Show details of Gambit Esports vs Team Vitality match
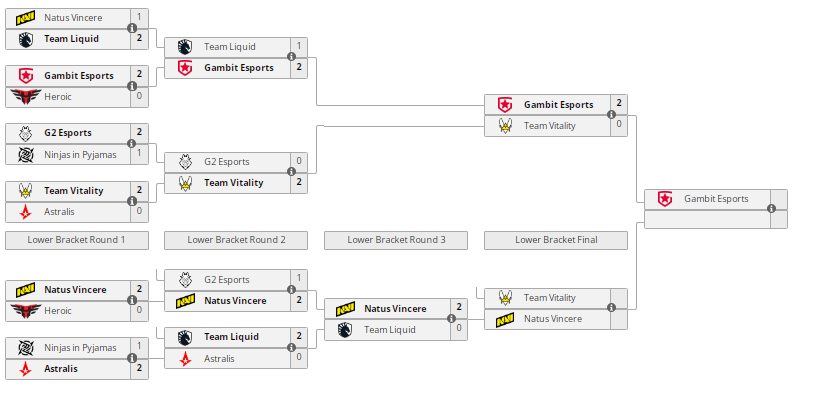The image size is (819, 400). pyautogui.click(x=612, y=115)
